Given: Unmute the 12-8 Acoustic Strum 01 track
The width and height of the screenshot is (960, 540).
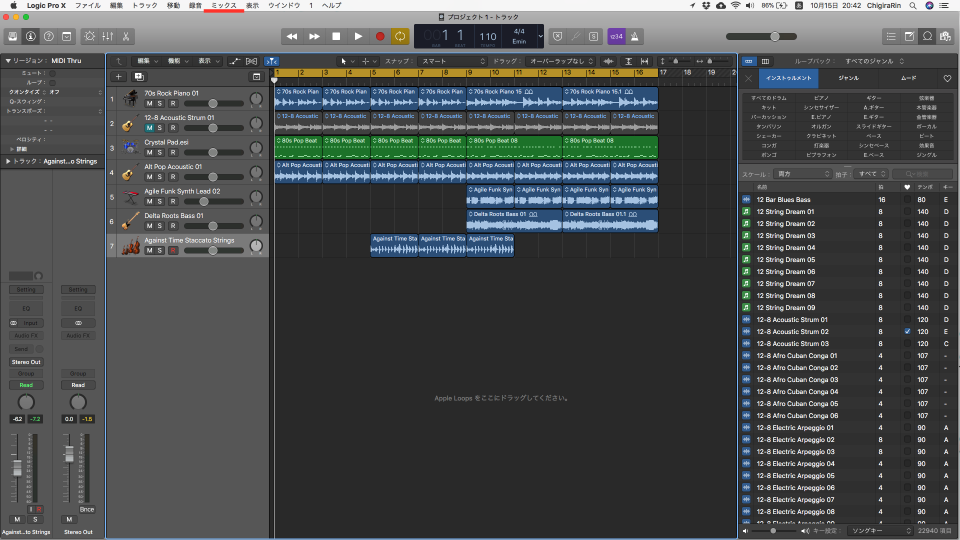Looking at the screenshot, I should (149, 128).
